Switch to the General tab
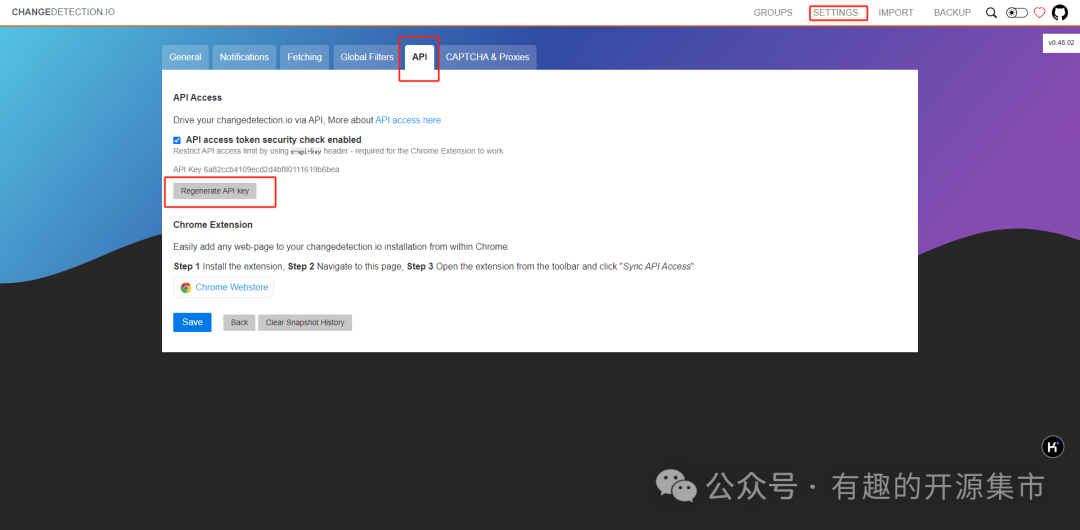 coord(185,57)
